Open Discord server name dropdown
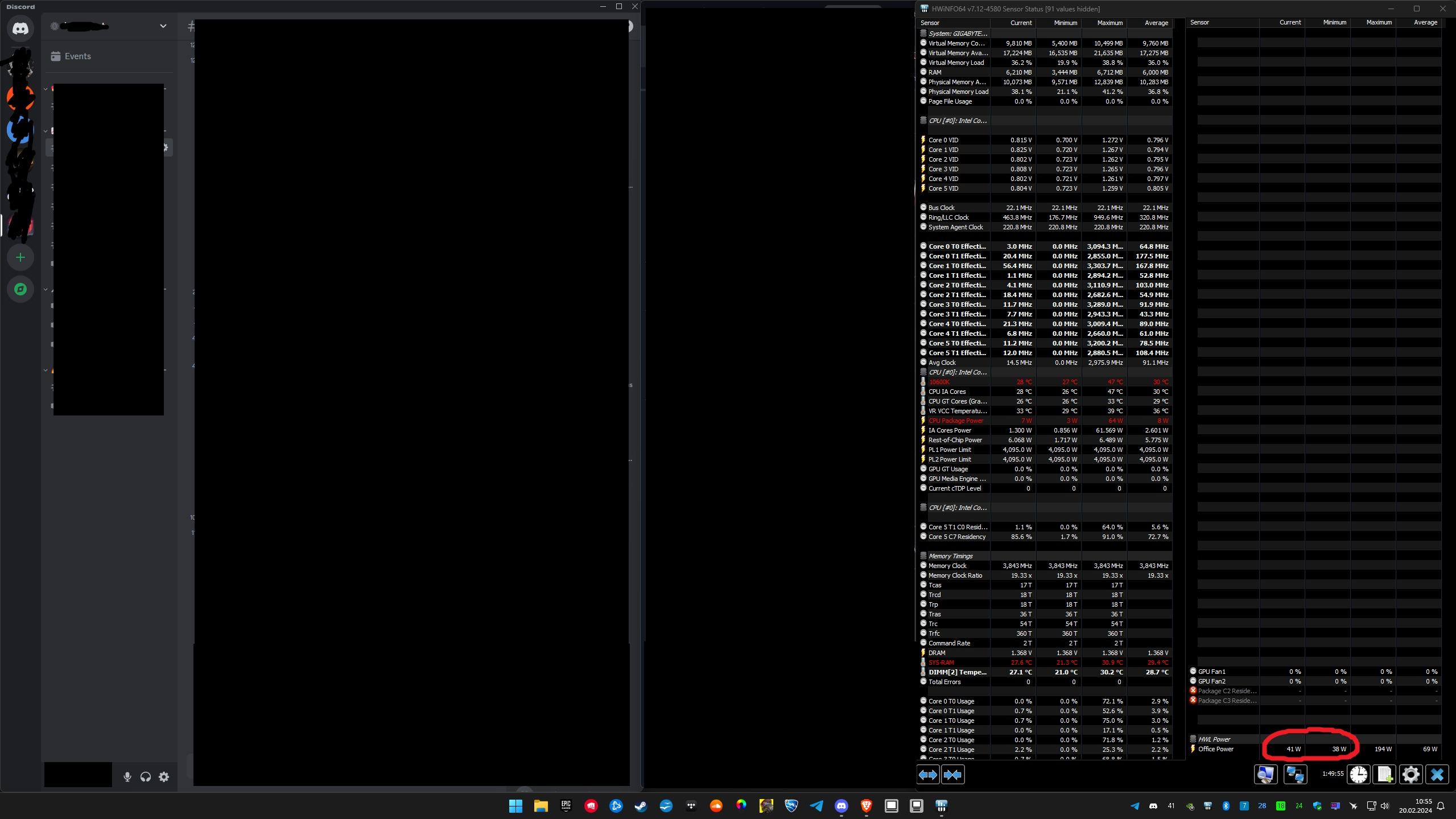 point(163,26)
